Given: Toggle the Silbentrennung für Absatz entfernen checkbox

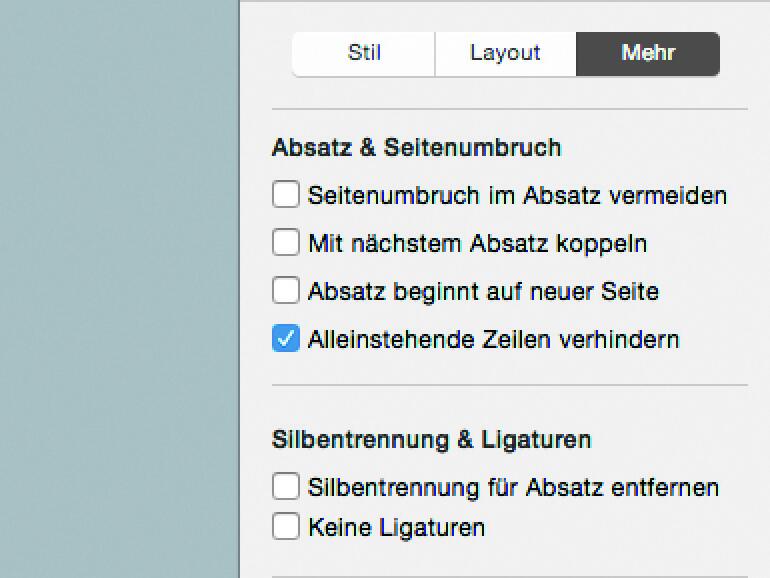Looking at the screenshot, I should [x=286, y=487].
